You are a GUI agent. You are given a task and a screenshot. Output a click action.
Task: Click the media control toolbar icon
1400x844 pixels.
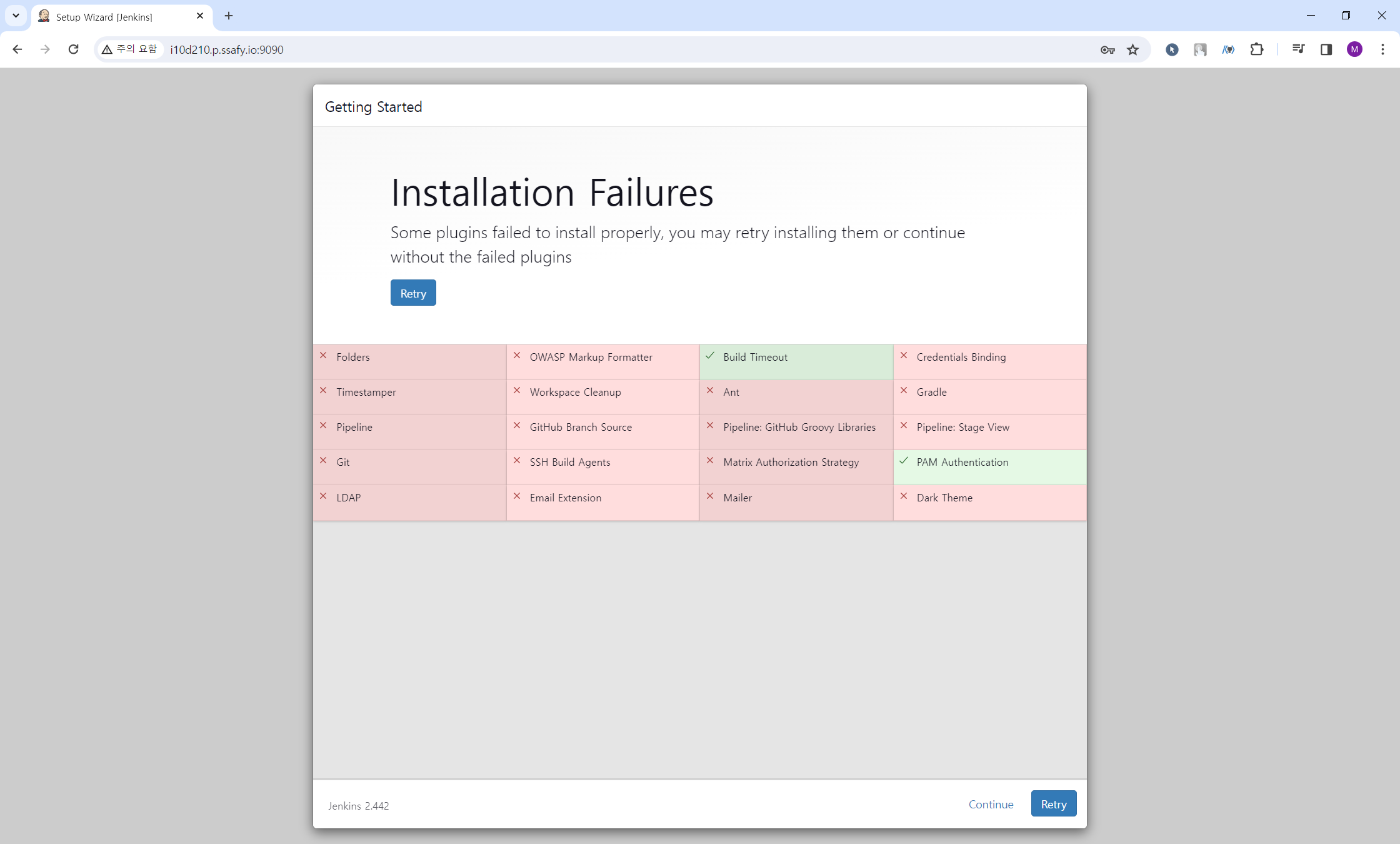coord(1298,49)
